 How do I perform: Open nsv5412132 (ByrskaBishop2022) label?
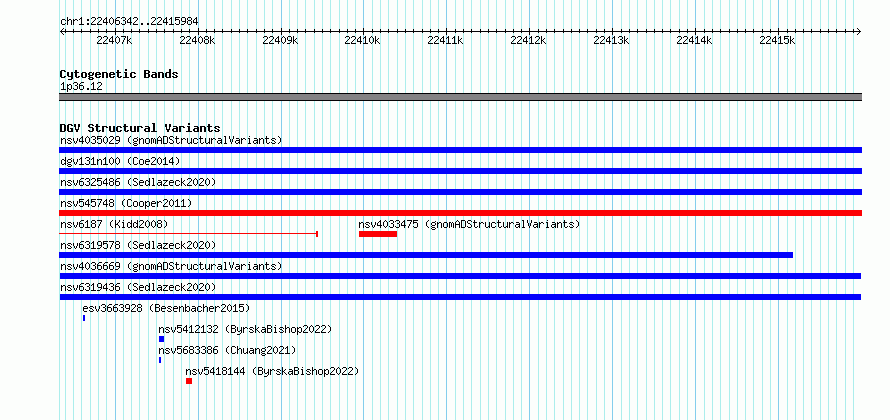pyautogui.click(x=245, y=329)
